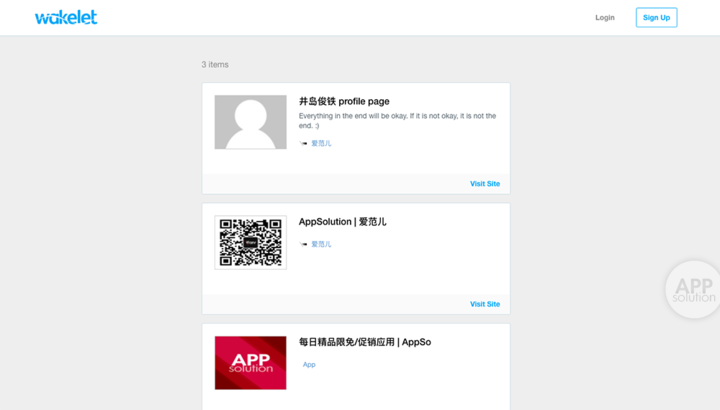Click the 爱范儿 source link in AppSolution card

click(321, 244)
